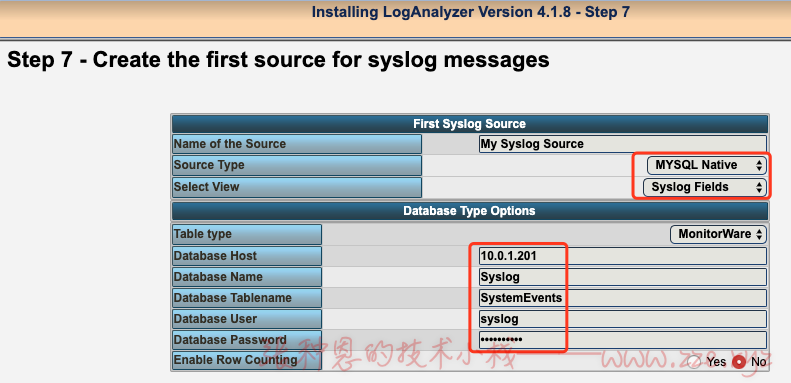Image resolution: width=791 pixels, height=383 pixels.
Task: Click the Database Type Options header
Action: (470, 211)
